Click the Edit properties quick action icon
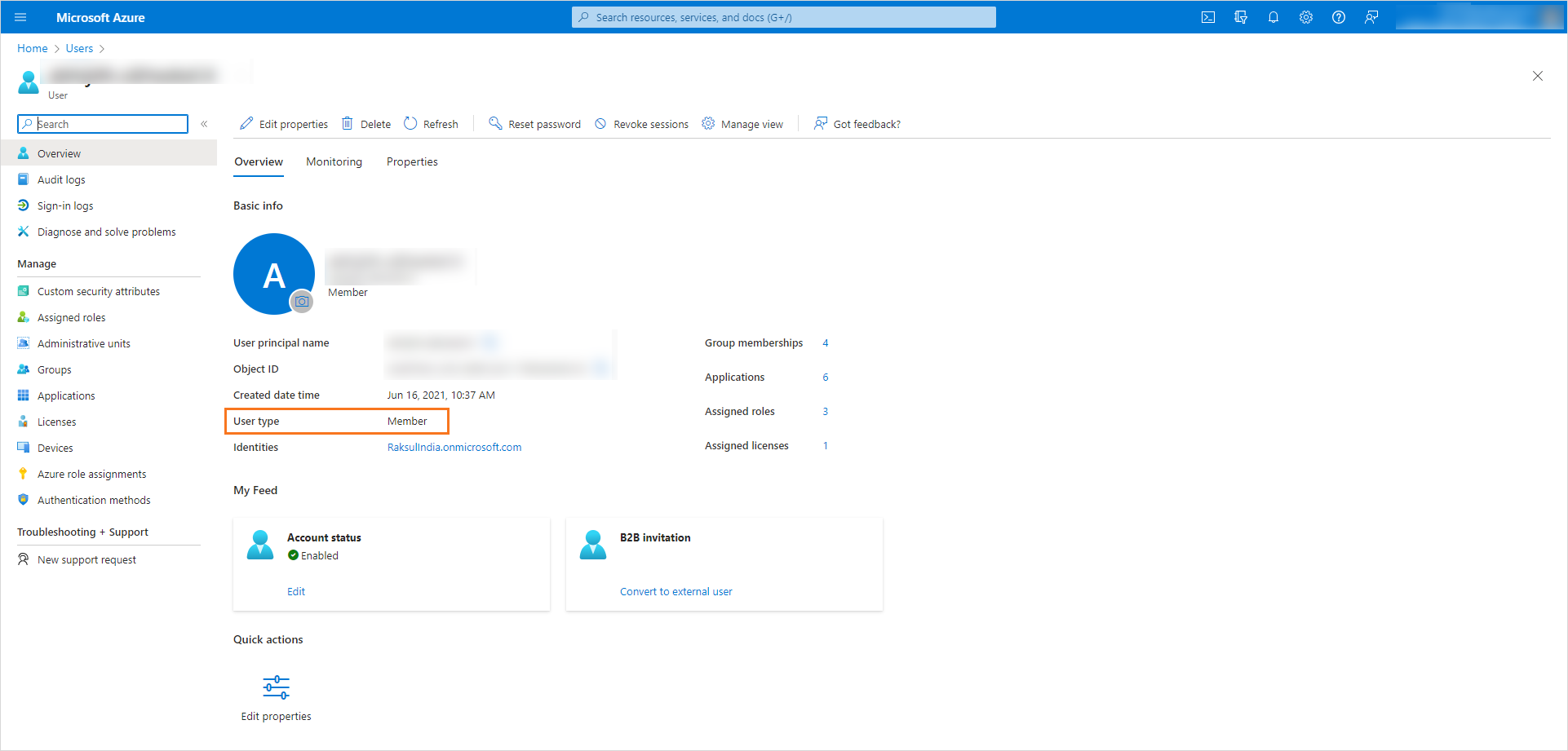Viewport: 1568px width, 751px height. click(276, 687)
